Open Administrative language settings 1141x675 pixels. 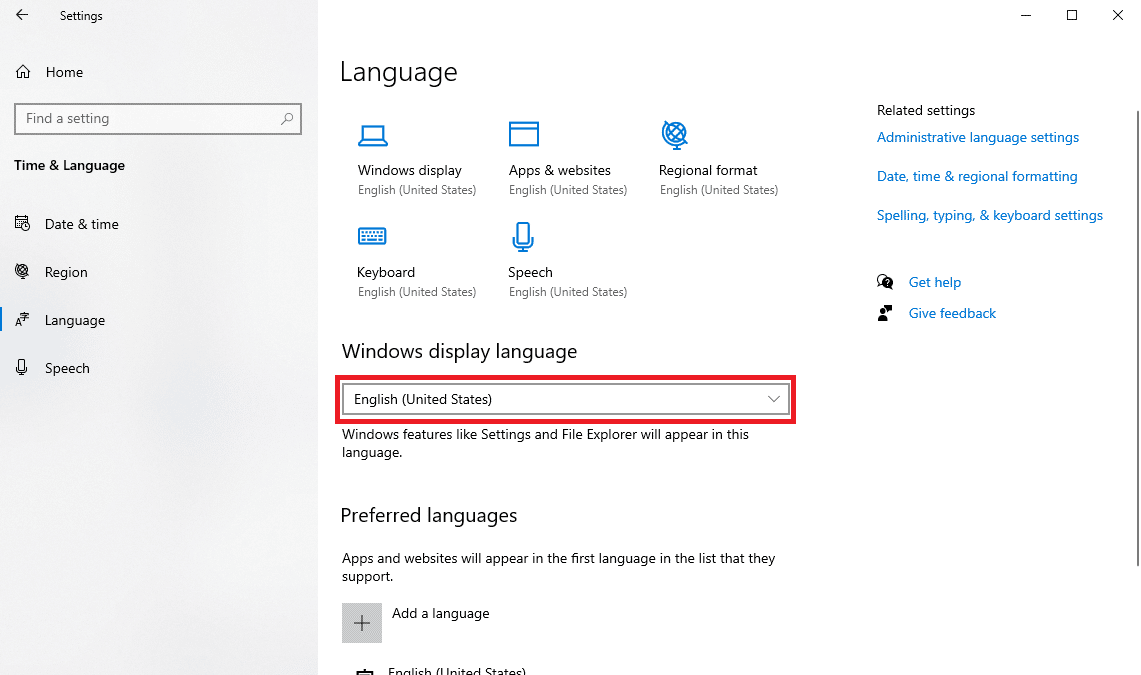977,137
